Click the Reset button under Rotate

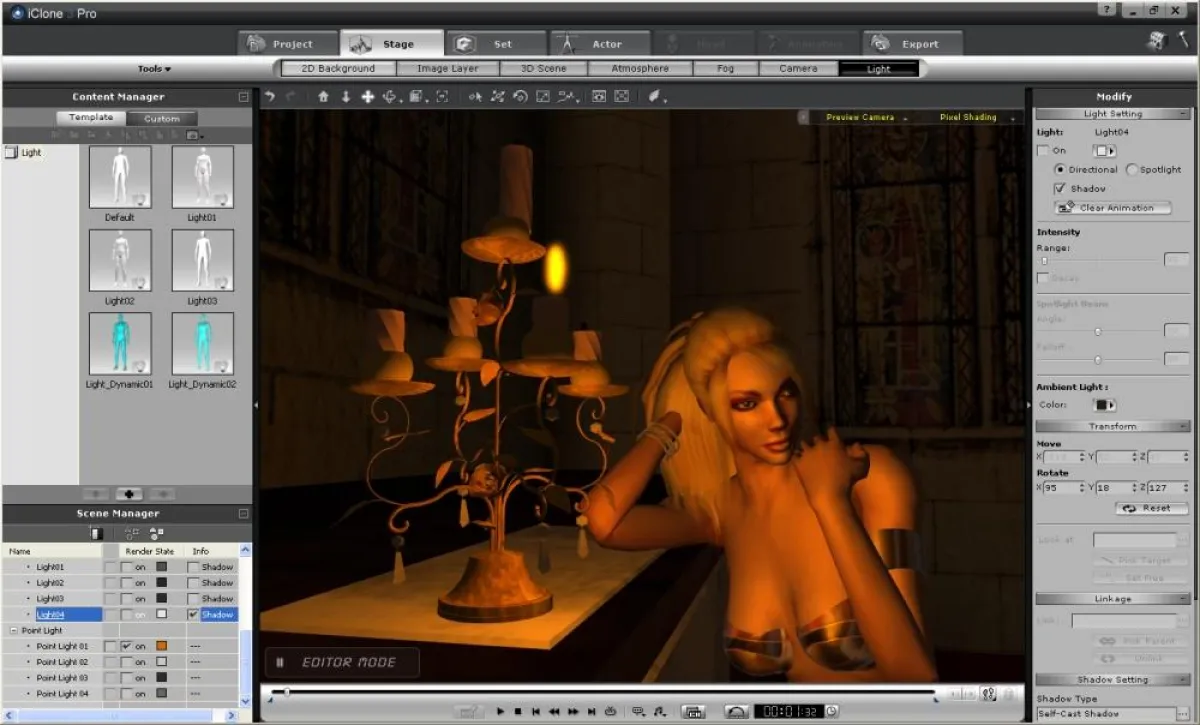(1151, 508)
